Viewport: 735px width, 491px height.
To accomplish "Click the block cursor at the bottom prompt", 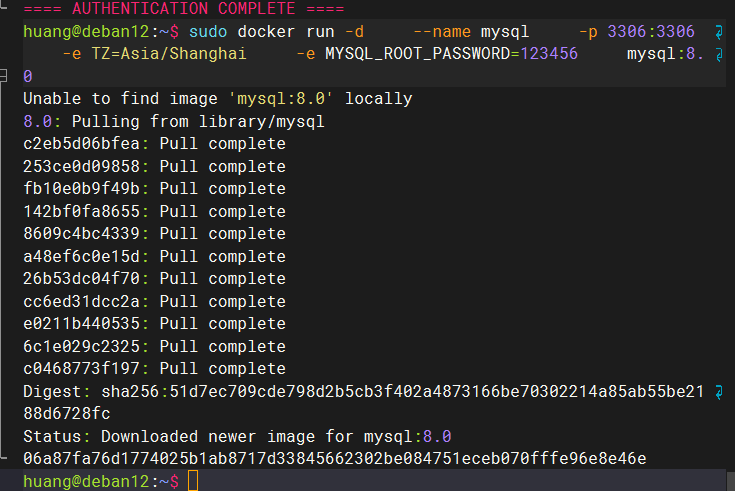I will click(193, 481).
